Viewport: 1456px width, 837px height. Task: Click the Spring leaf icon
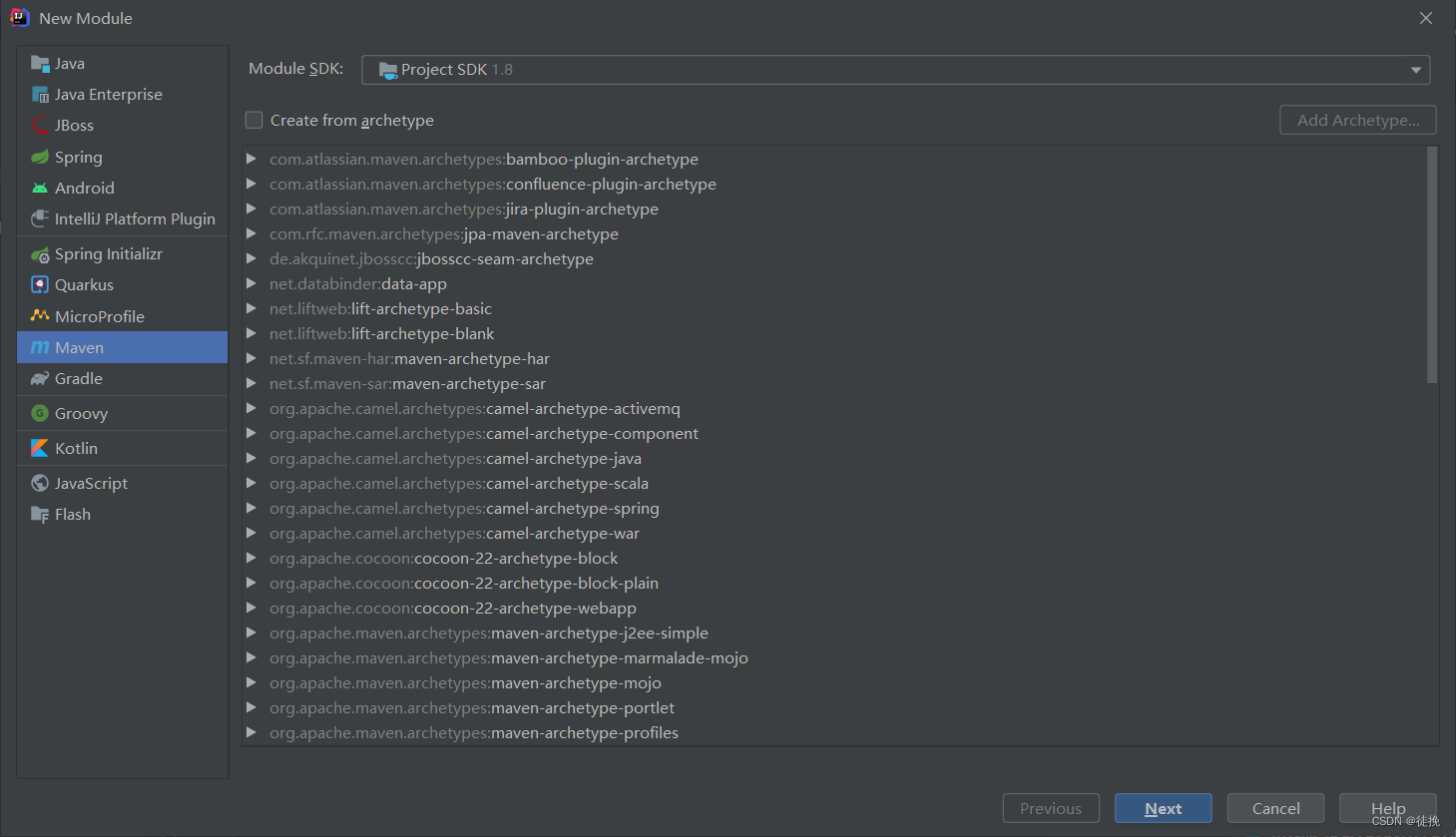(40, 158)
